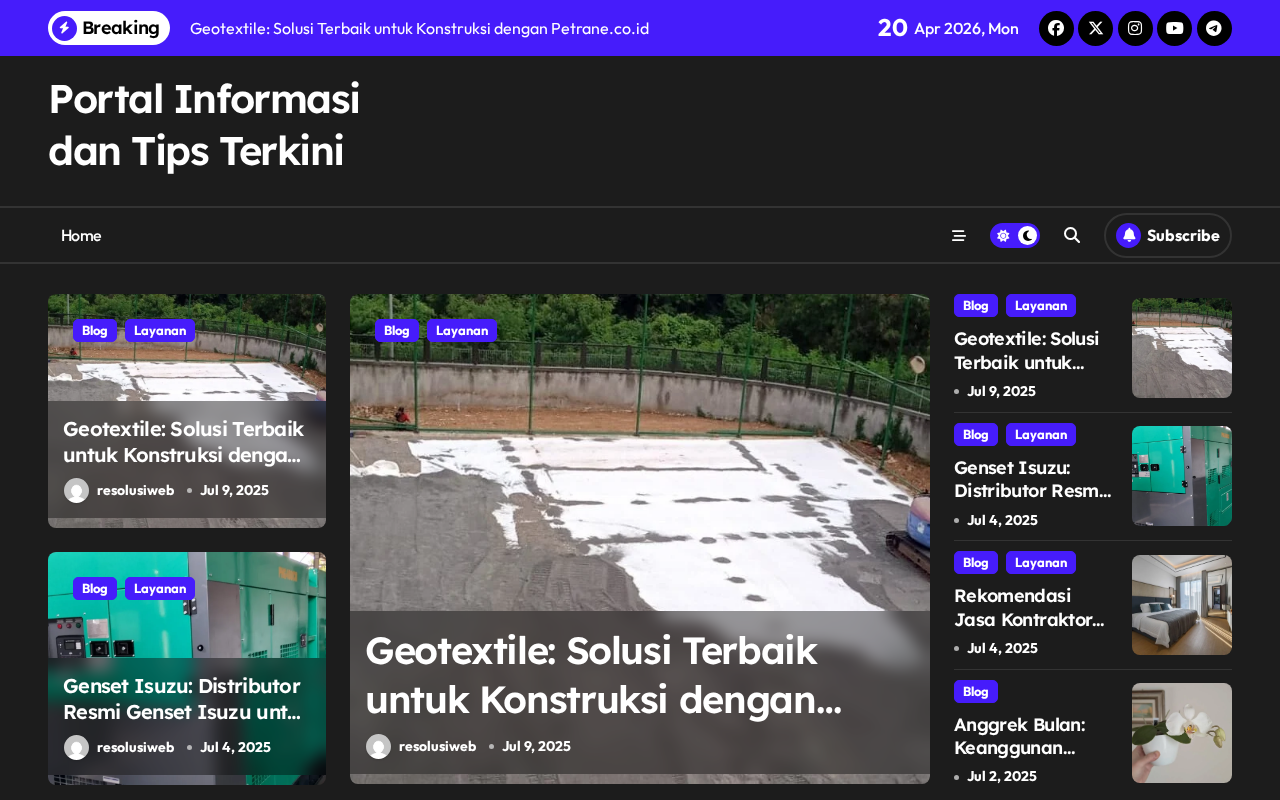
Task: Open the bedroom thumbnail for Jasa Kontraktor
Action: pos(1182,605)
